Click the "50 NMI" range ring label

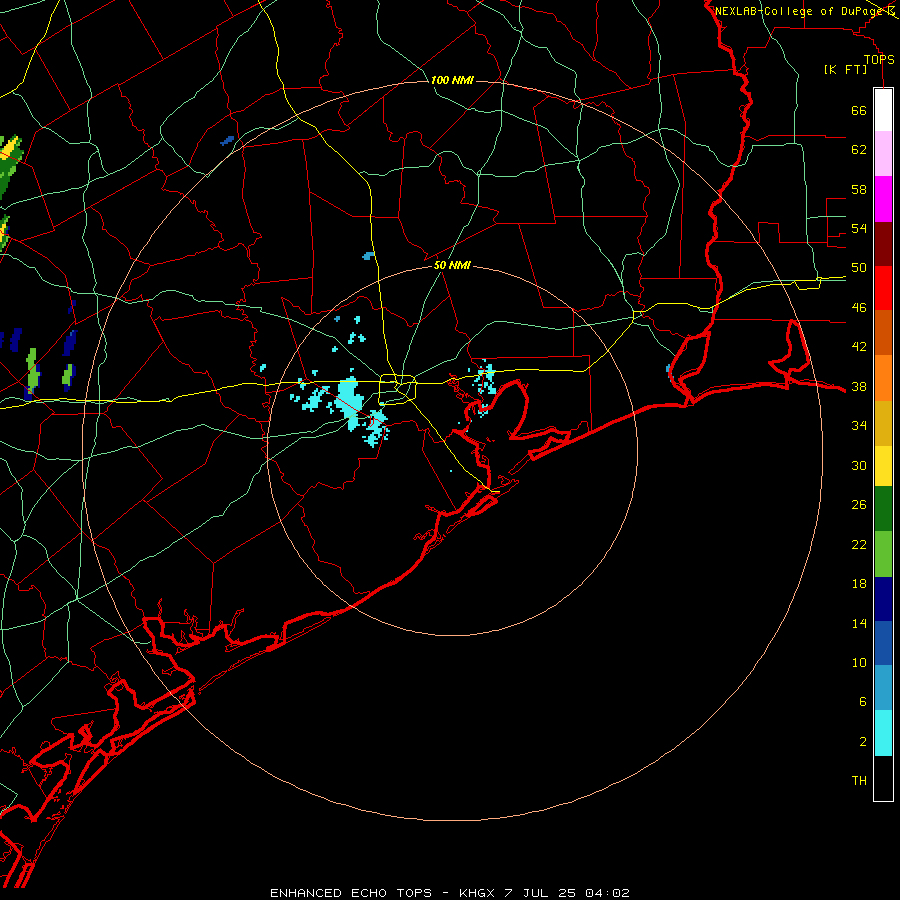point(452,265)
